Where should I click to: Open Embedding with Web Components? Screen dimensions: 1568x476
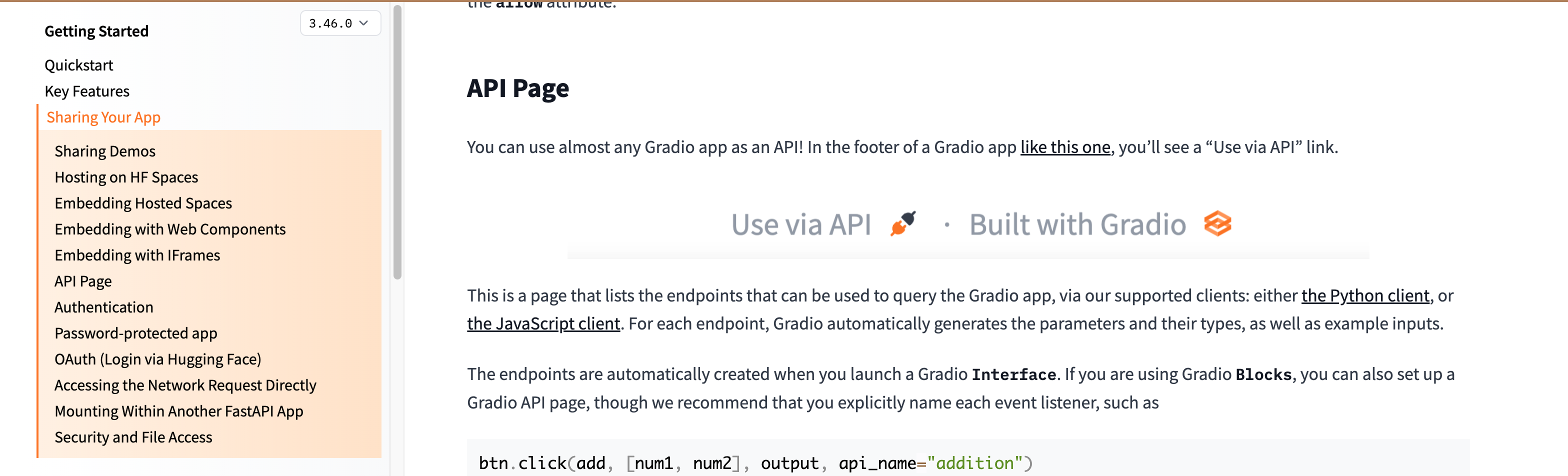pos(170,229)
